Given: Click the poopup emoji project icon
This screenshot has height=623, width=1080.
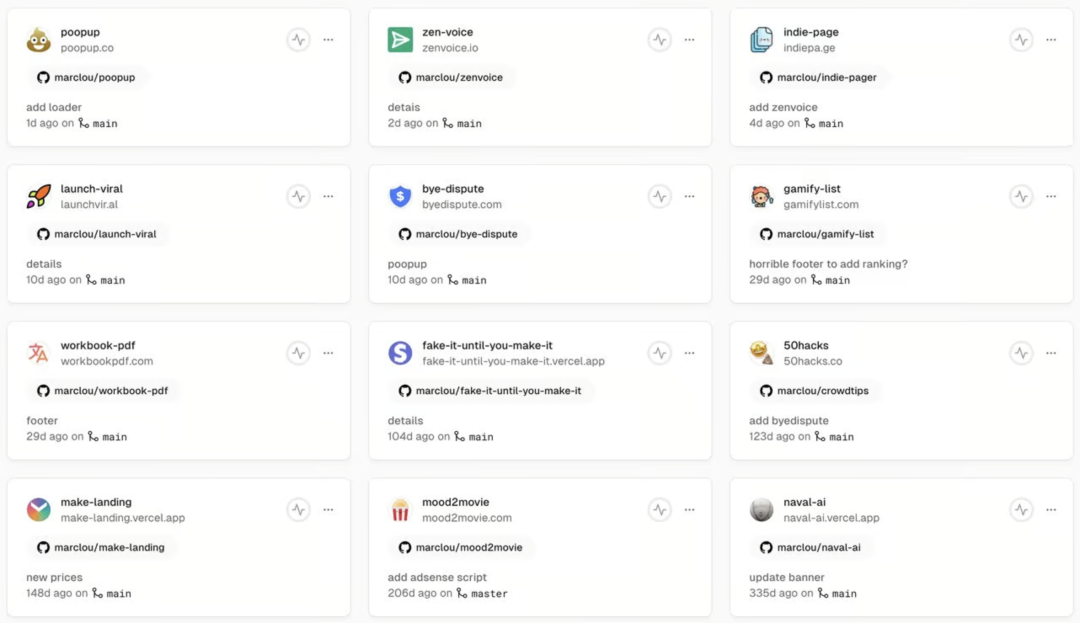Looking at the screenshot, I should [x=39, y=40].
